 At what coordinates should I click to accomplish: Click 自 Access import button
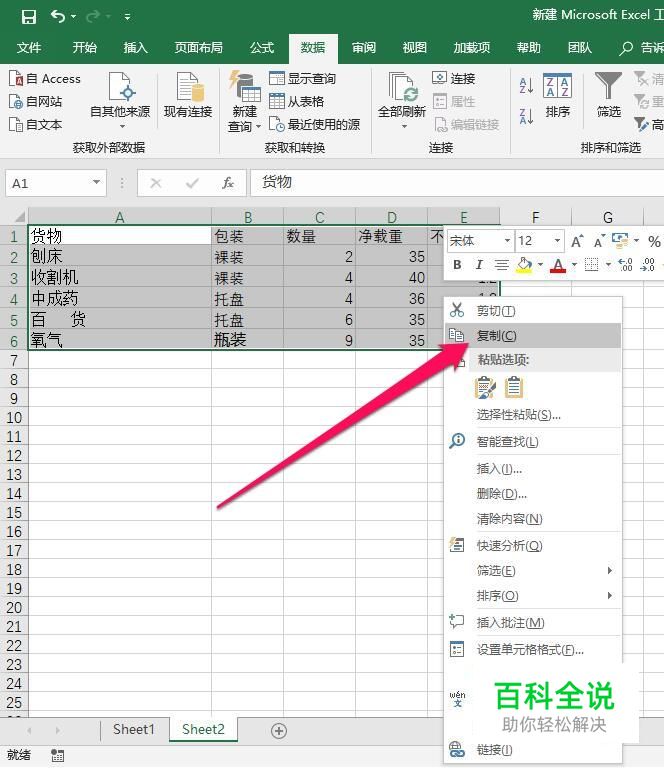45,79
